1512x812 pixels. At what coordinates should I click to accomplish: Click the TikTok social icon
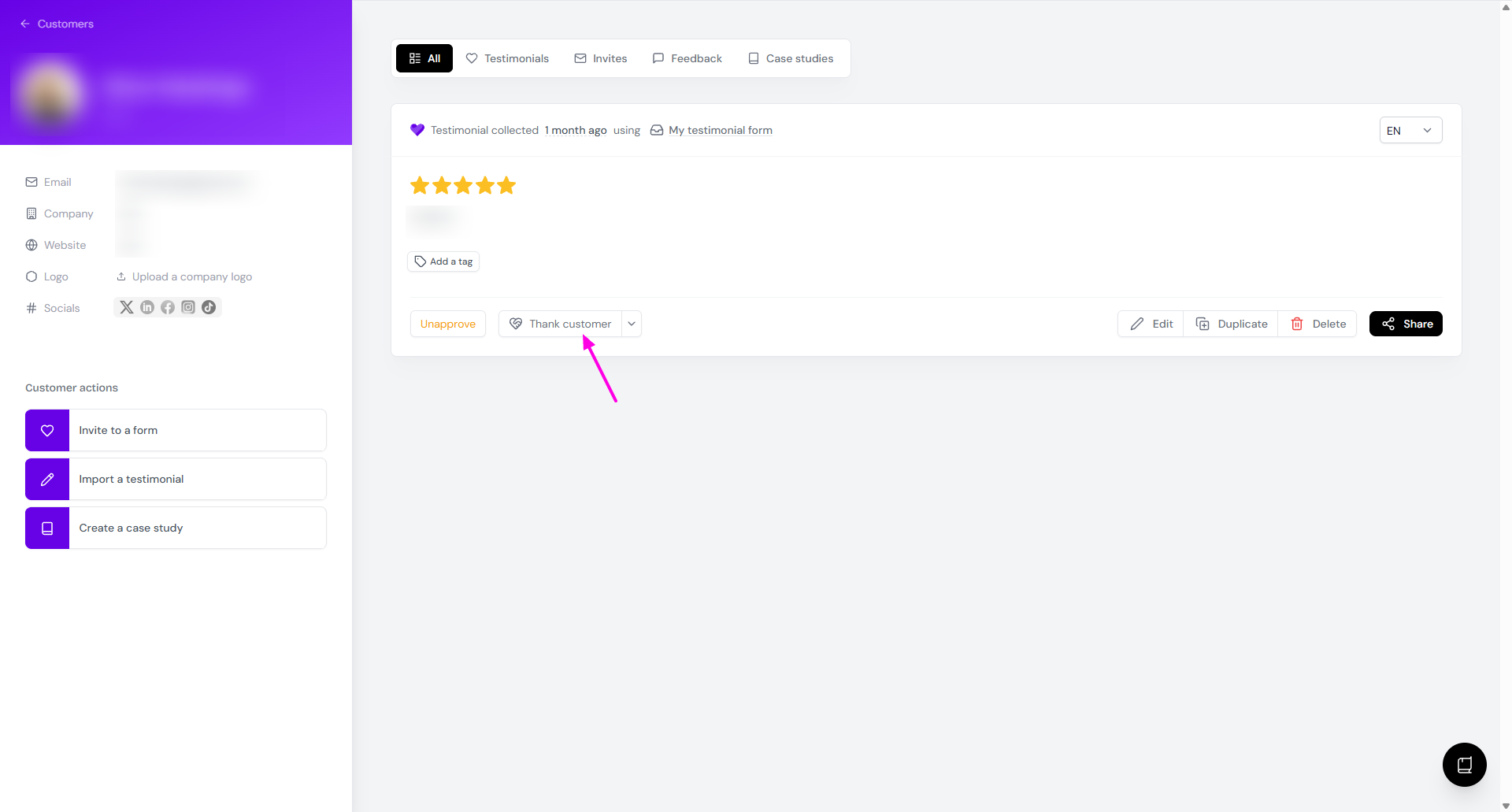[x=209, y=307]
